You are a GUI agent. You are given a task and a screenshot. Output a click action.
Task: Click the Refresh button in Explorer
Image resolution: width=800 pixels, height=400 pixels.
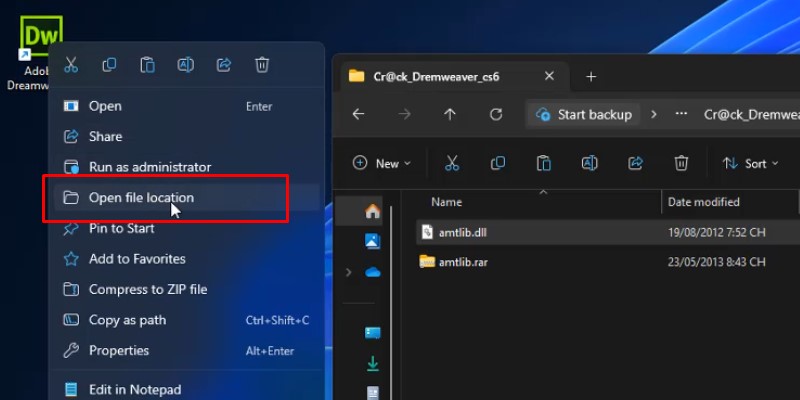495,114
